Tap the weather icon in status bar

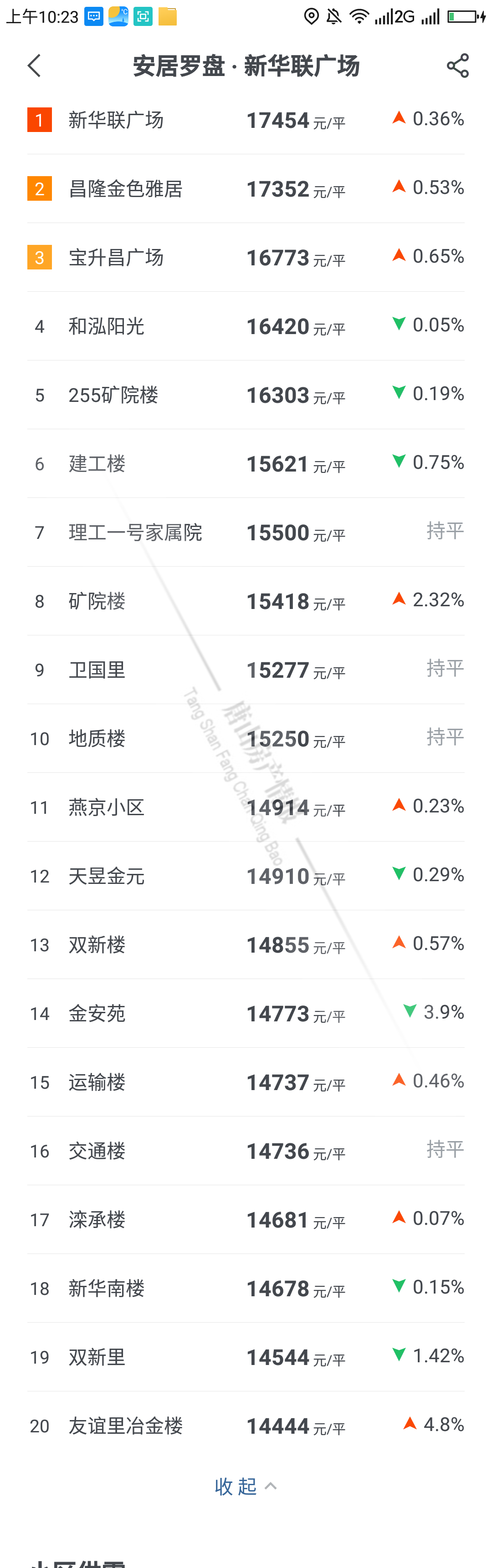[x=118, y=16]
